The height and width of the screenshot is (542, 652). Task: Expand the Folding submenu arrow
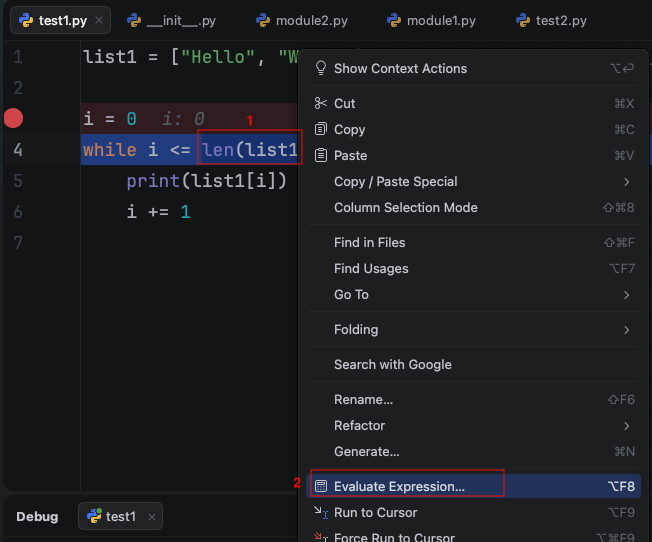pos(626,329)
